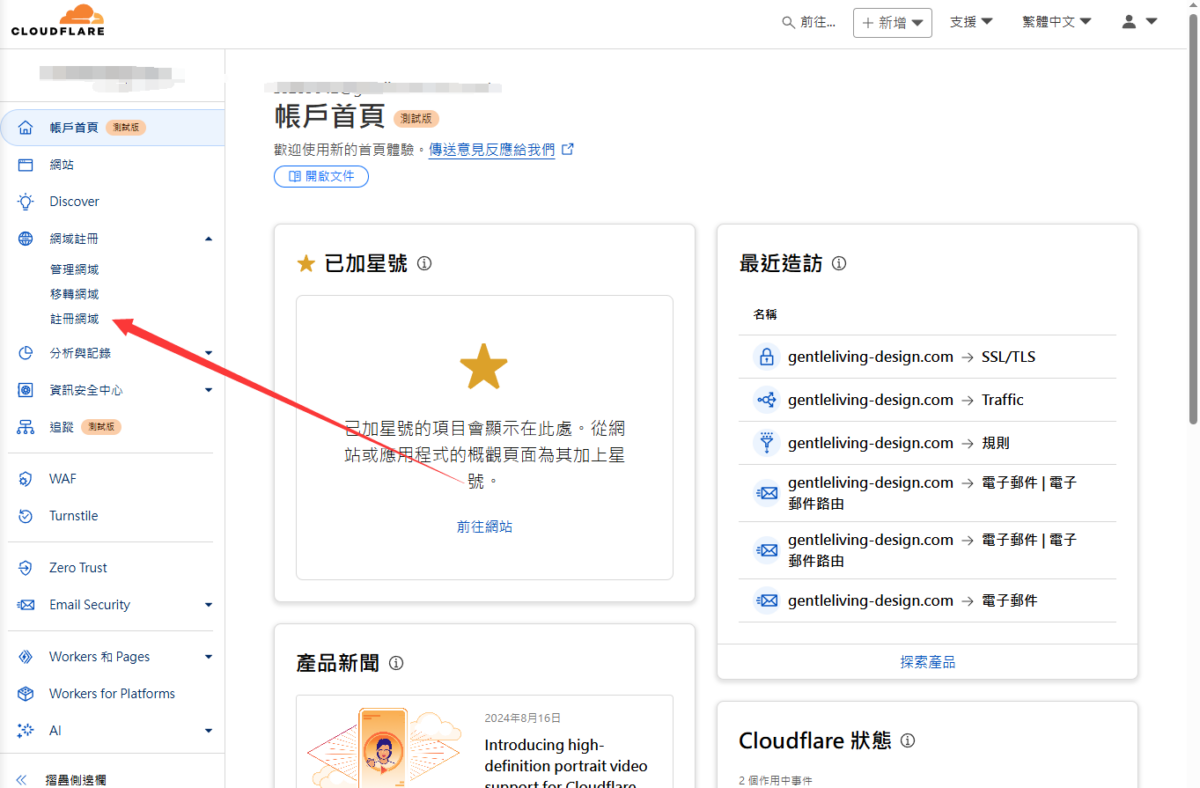The image size is (1200, 788).
Task: Click the 探索產品 link
Action: 927,662
